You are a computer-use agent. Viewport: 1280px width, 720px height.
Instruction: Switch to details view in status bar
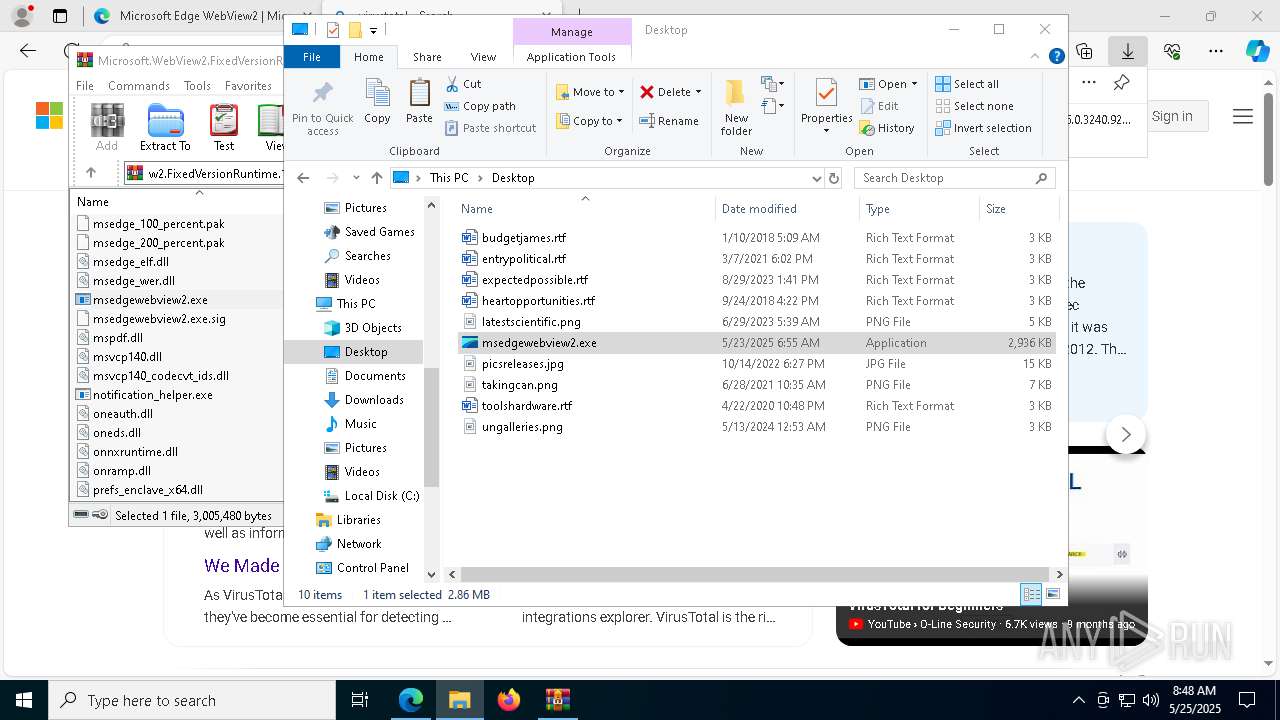coord(1031,594)
